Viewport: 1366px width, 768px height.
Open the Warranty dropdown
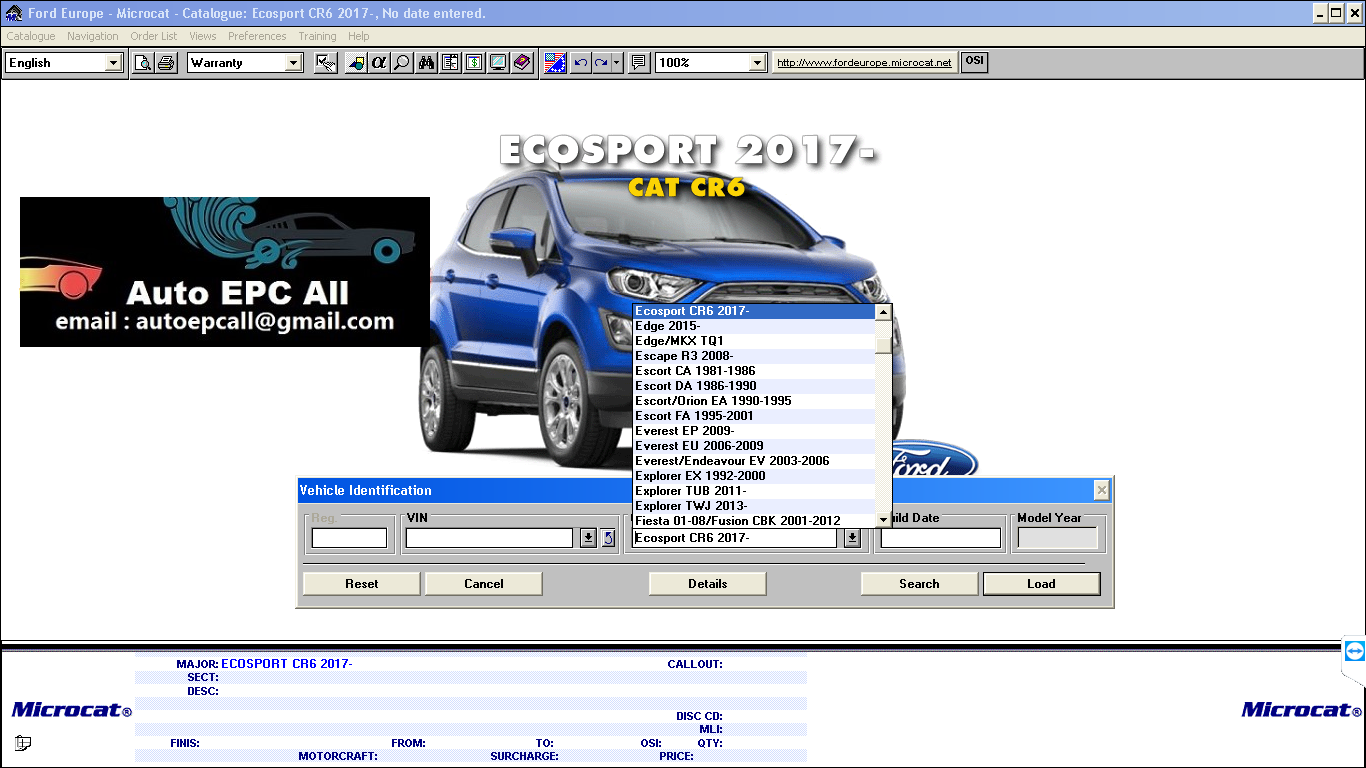(x=293, y=62)
